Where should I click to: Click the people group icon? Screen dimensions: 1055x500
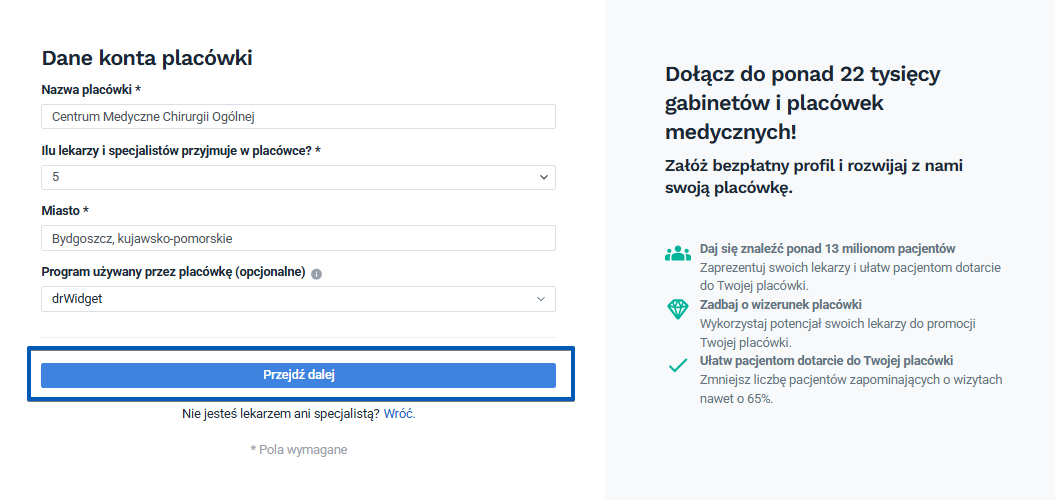[678, 252]
